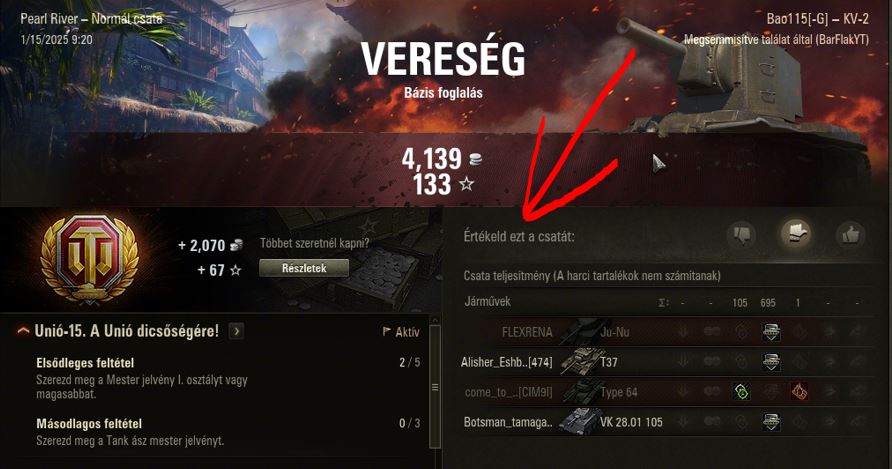Click the damage icon in the Ju-Nu row

[x=771, y=332]
